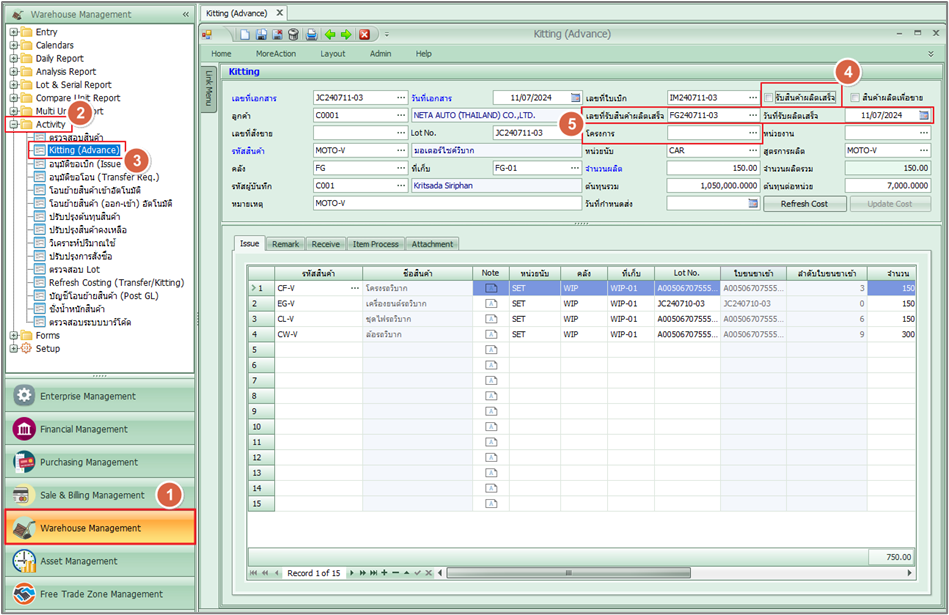The width and height of the screenshot is (949, 615).
Task: Click the red X close icon in toolbar
Action: point(365,34)
